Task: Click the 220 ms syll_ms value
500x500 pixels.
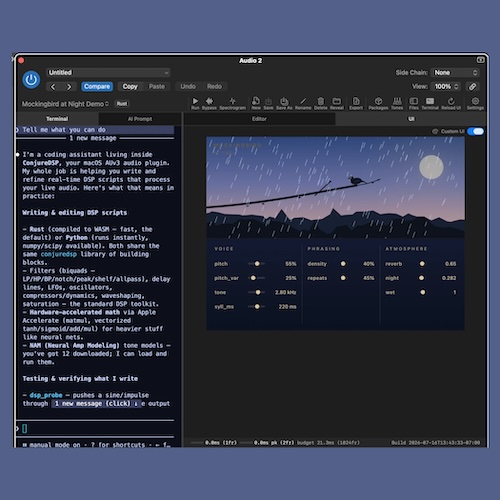Action: coord(287,307)
